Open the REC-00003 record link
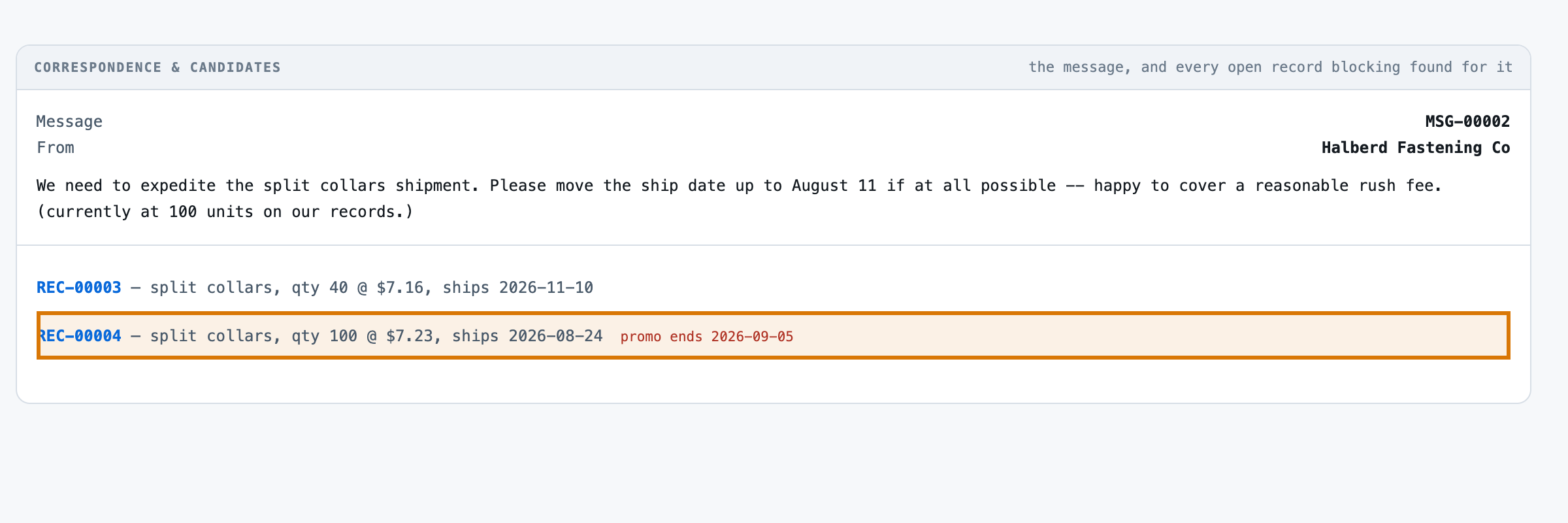This screenshot has height=523, width=1568. pos(79,288)
